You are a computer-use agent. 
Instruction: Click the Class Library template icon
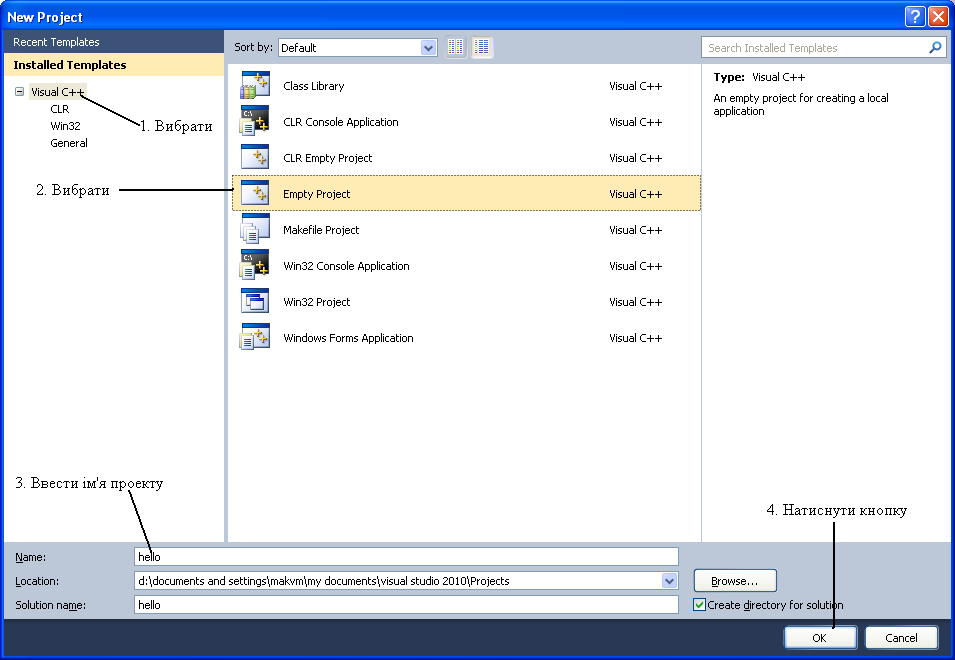(x=255, y=85)
